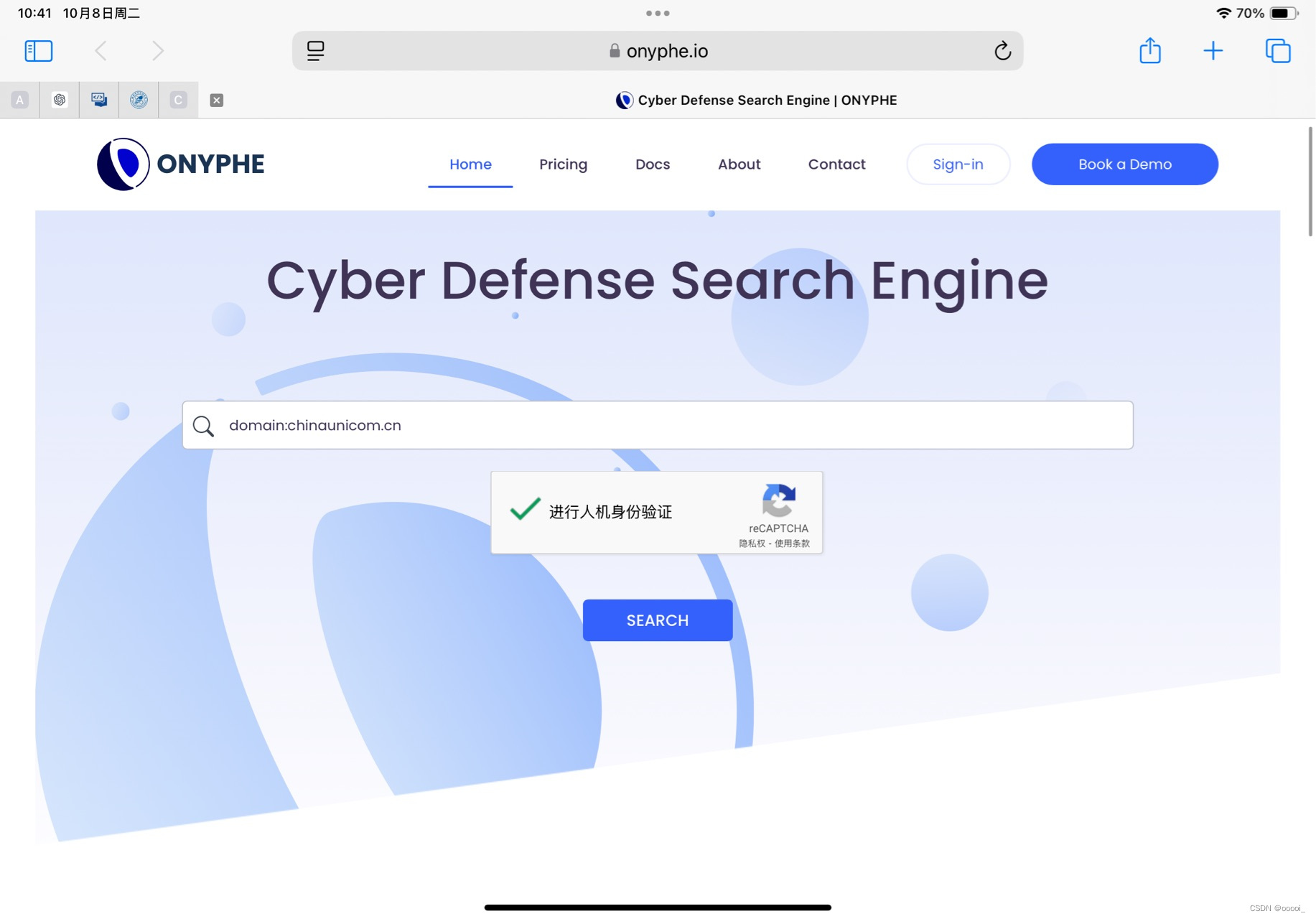Tap the onyphe.io address bar
Image resolution: width=1316 pixels, height=919 pixels.
tap(657, 51)
